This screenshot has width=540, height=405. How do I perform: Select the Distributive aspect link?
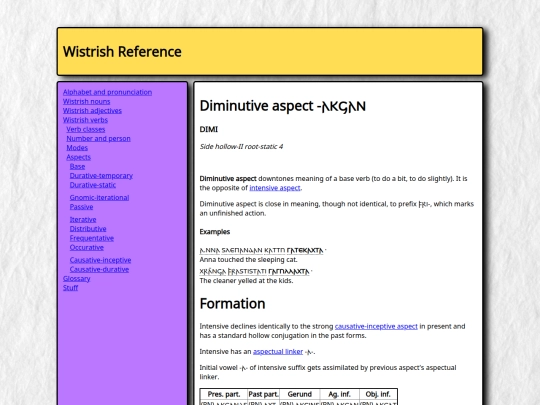pyautogui.click(x=88, y=229)
